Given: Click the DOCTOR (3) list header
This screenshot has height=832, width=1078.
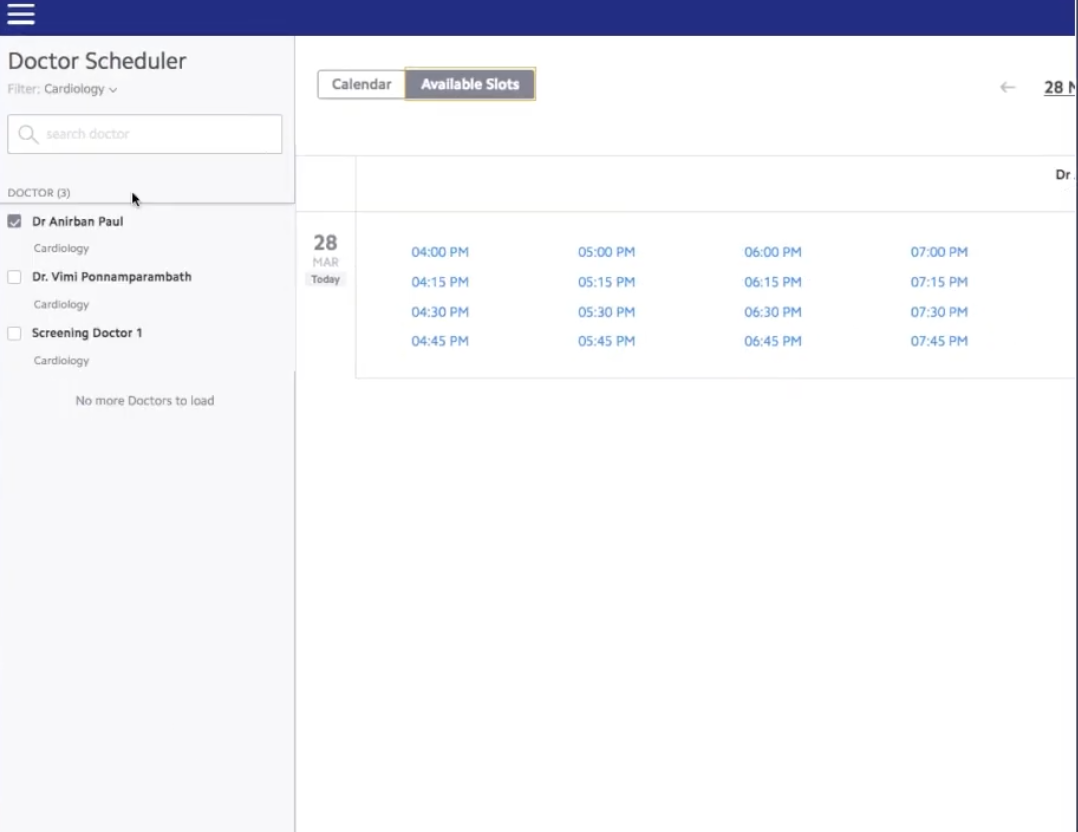Looking at the screenshot, I should click(x=38, y=193).
